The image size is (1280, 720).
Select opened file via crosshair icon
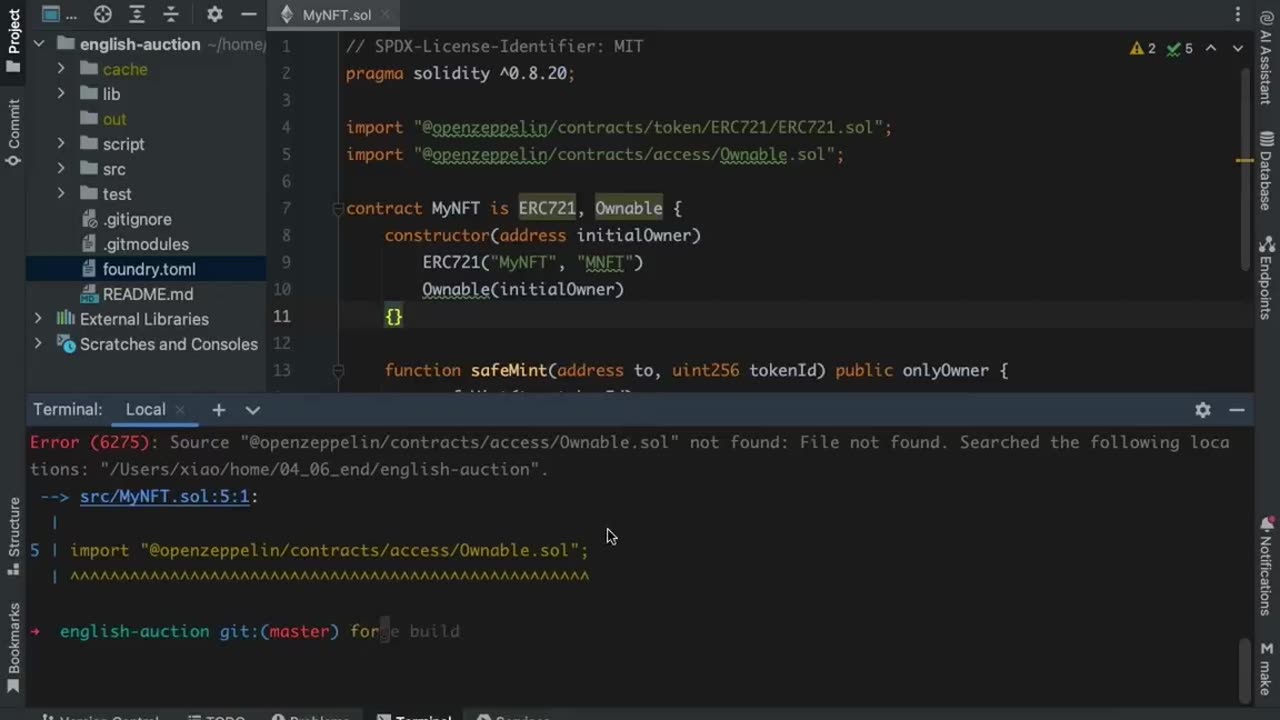click(103, 14)
